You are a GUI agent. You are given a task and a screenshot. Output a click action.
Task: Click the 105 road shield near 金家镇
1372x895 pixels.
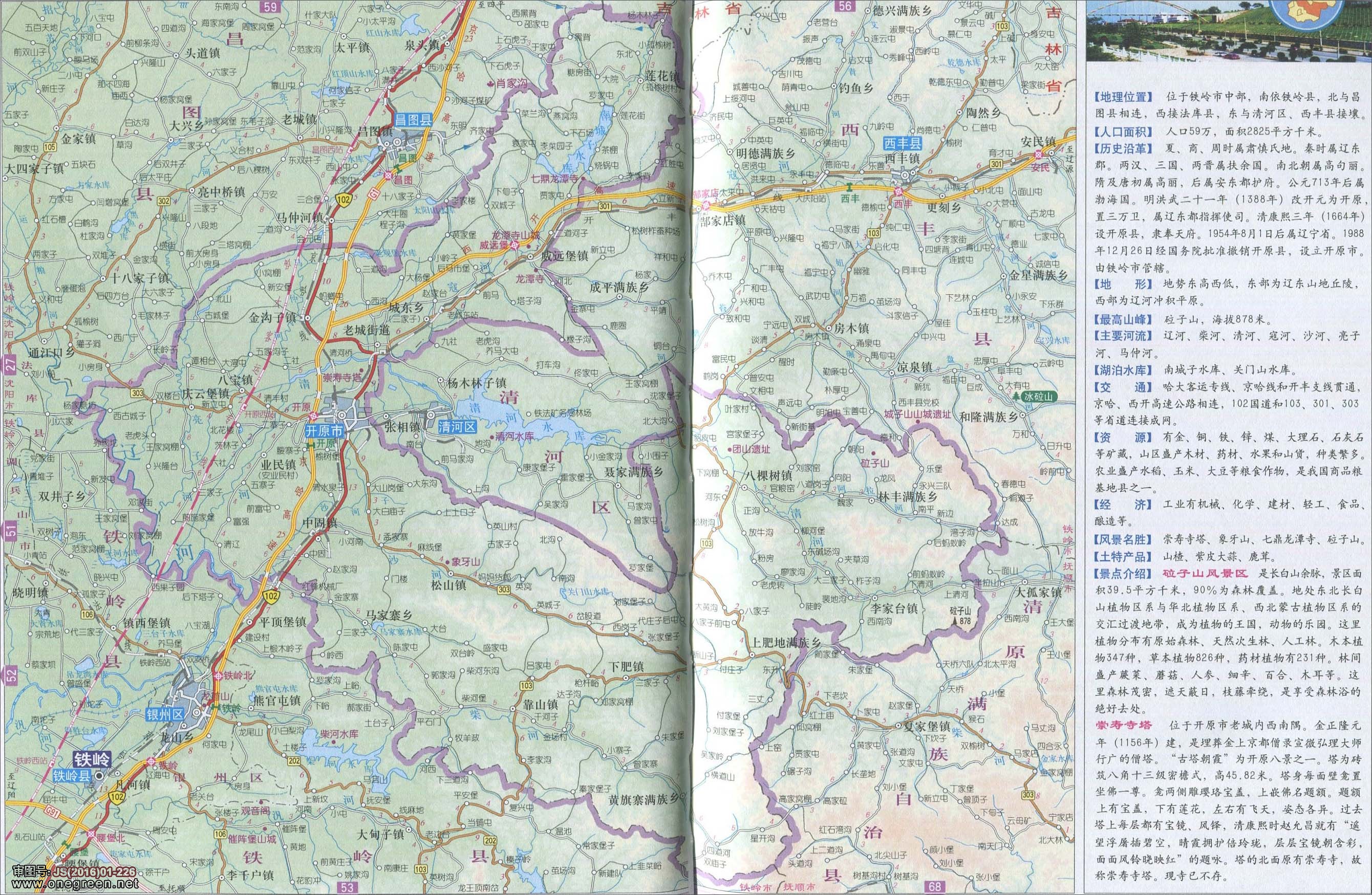tap(51, 147)
